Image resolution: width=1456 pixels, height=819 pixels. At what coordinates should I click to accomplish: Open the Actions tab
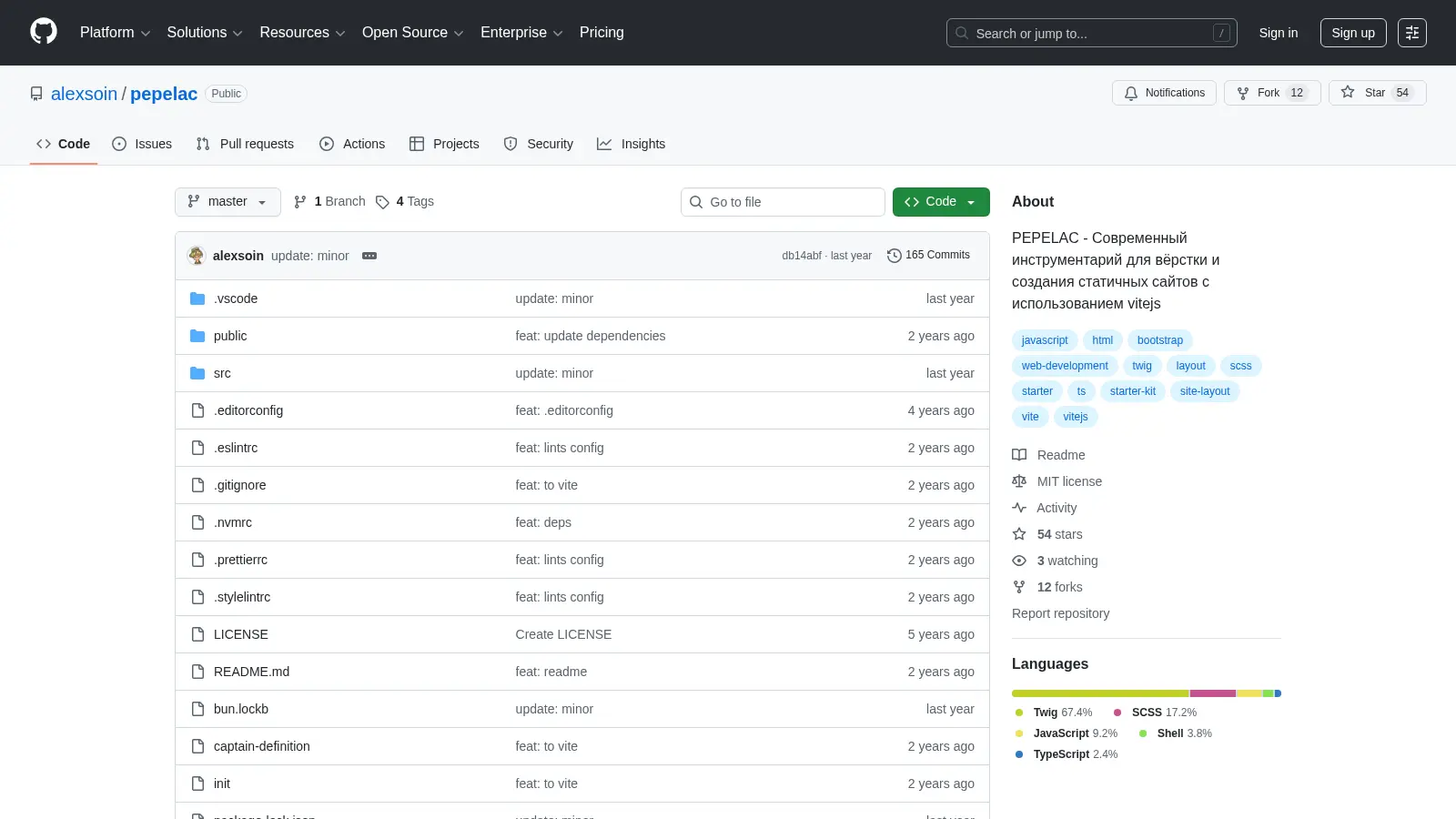[x=352, y=144]
